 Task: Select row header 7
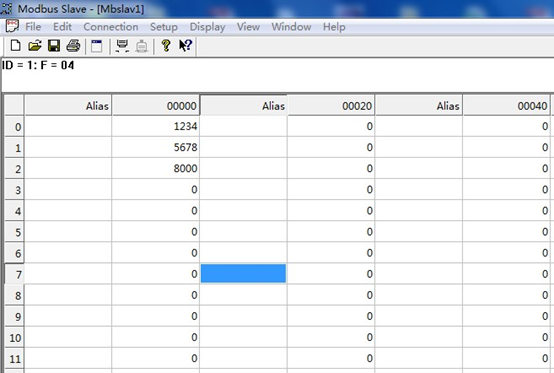[x=14, y=274]
